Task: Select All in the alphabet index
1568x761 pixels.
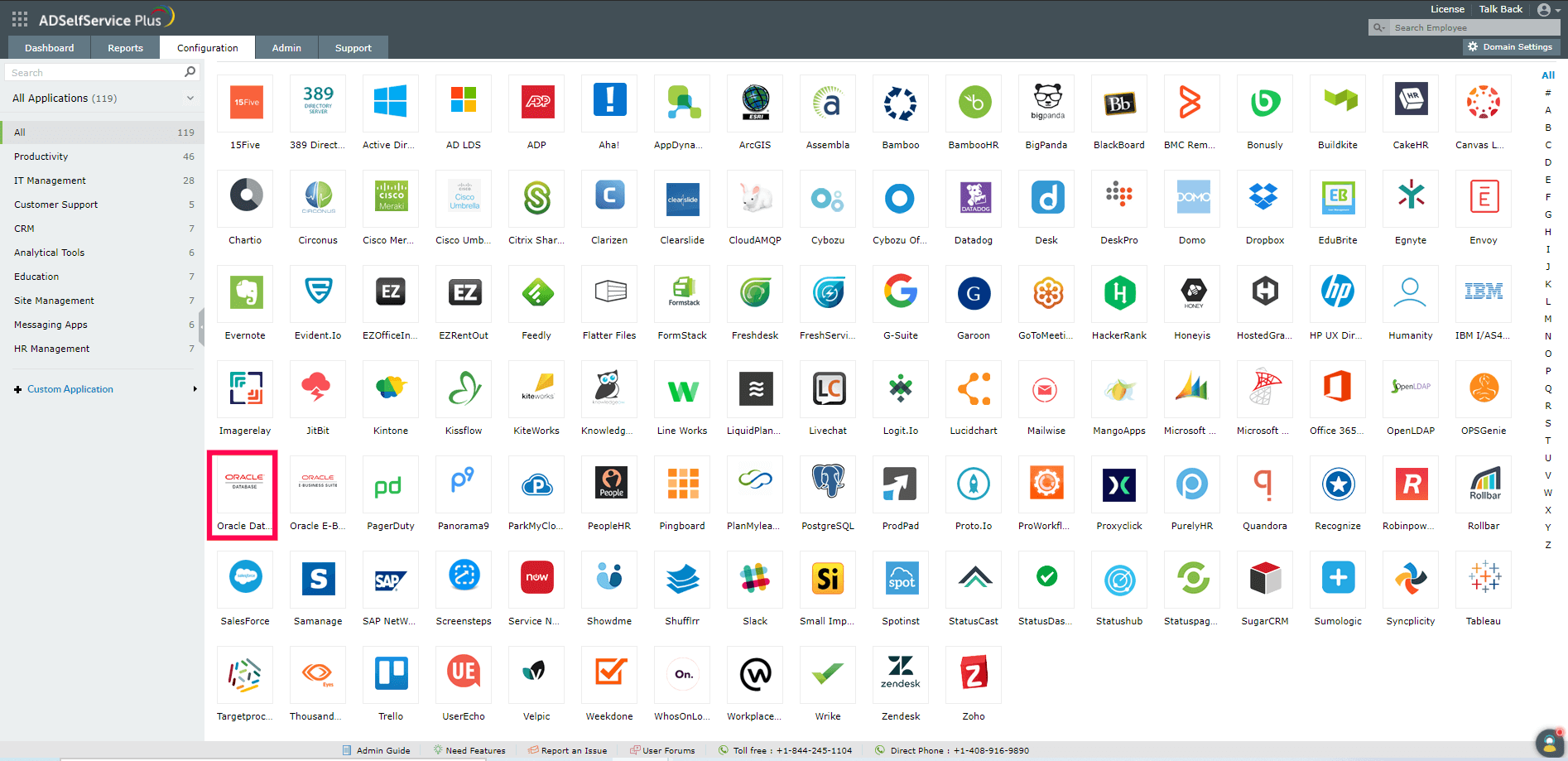Action: (1548, 75)
